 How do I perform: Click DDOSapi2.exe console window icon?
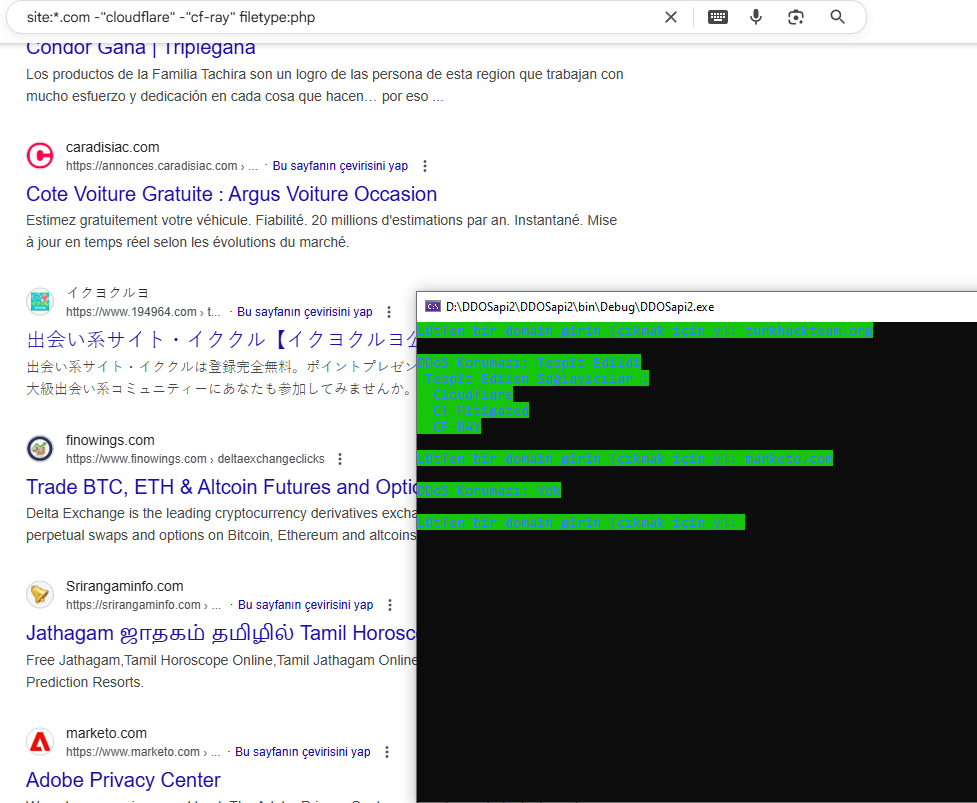432,306
